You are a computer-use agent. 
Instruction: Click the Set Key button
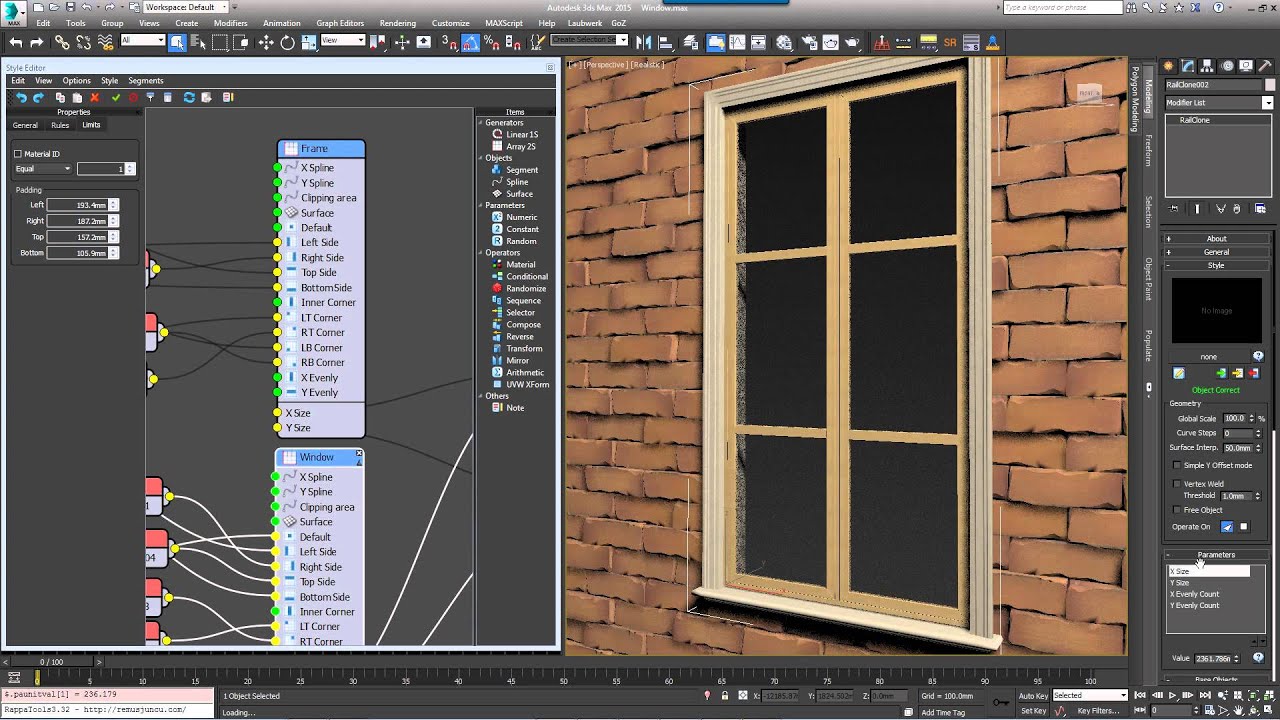coord(1033,711)
